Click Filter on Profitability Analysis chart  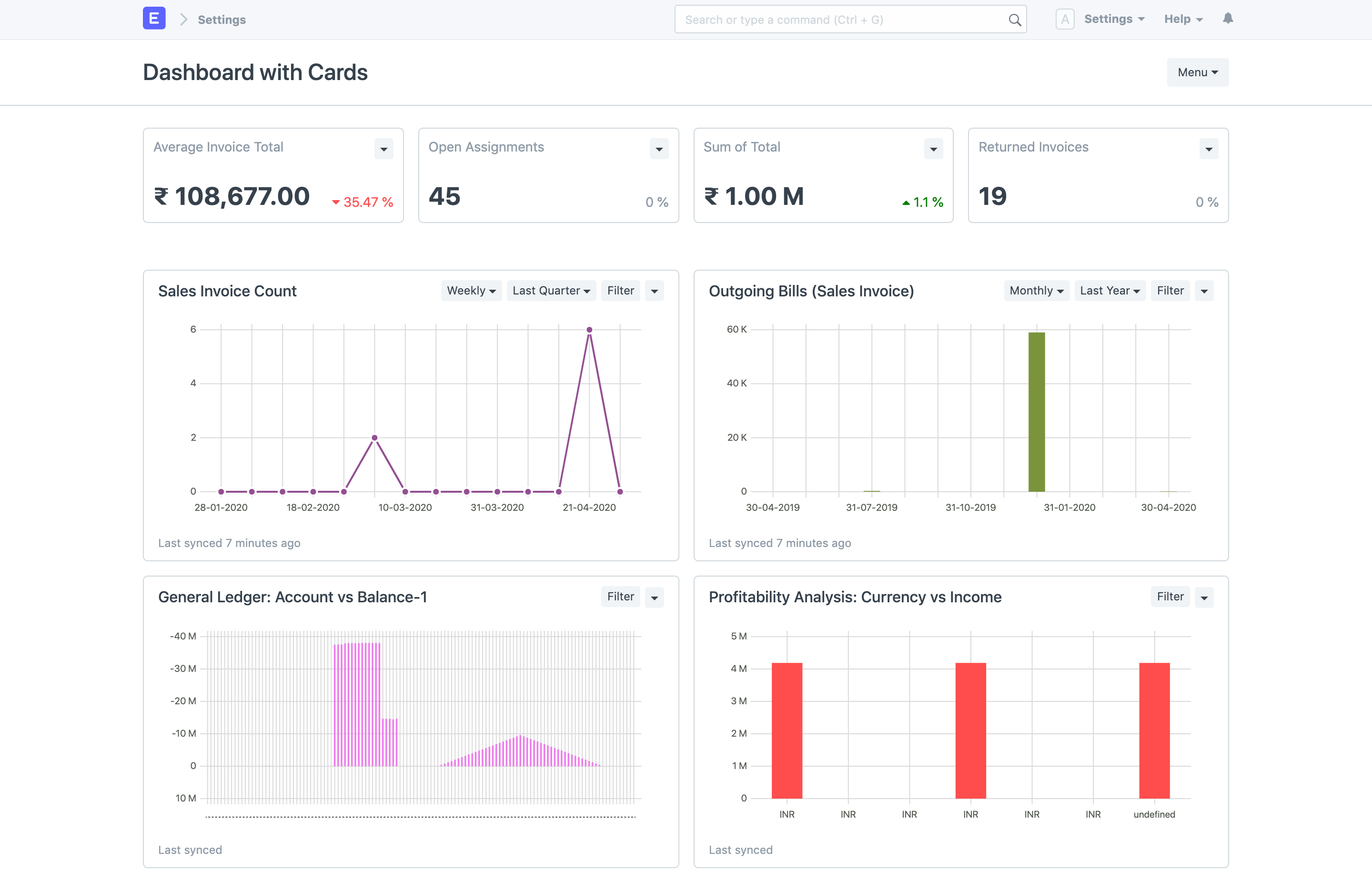pos(1170,596)
